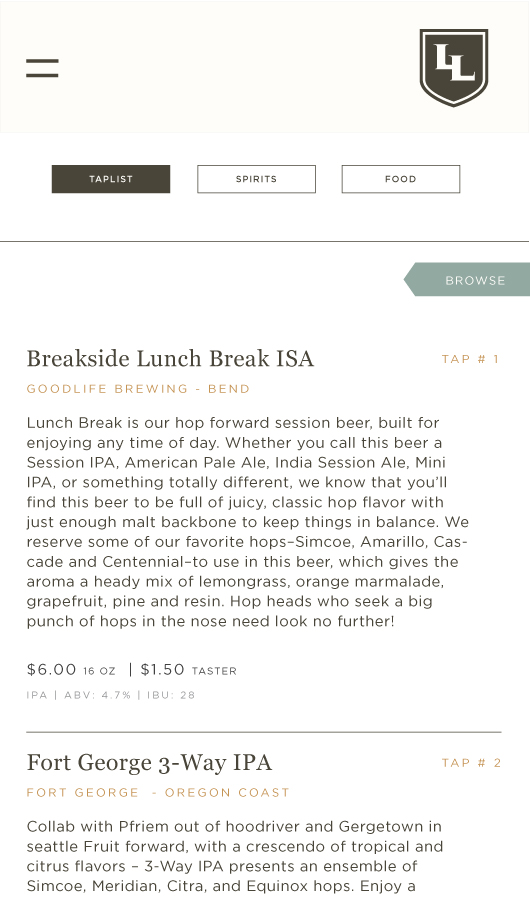Screen dimensions: 530x900
Task: Click Fort George - Oregon Coast link
Action: pyautogui.click(x=158, y=793)
